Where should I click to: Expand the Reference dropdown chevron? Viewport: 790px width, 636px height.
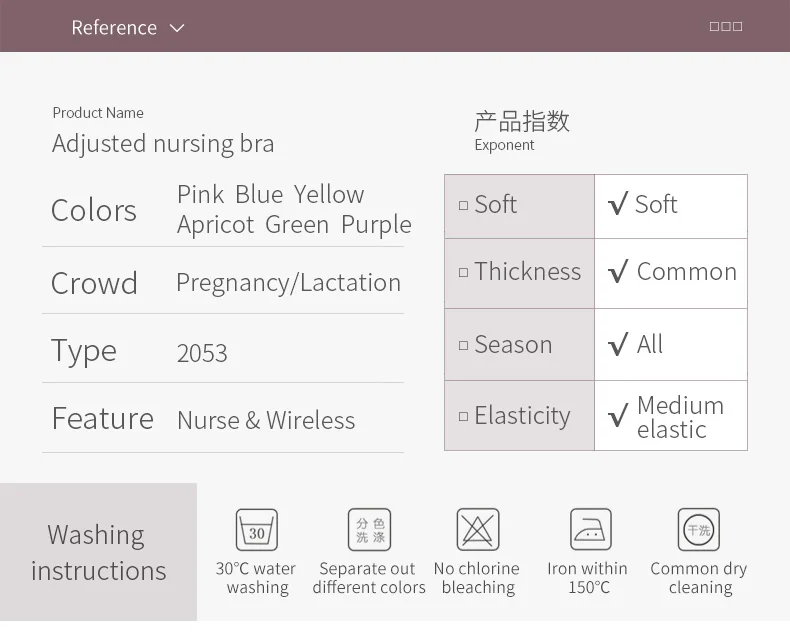[177, 28]
